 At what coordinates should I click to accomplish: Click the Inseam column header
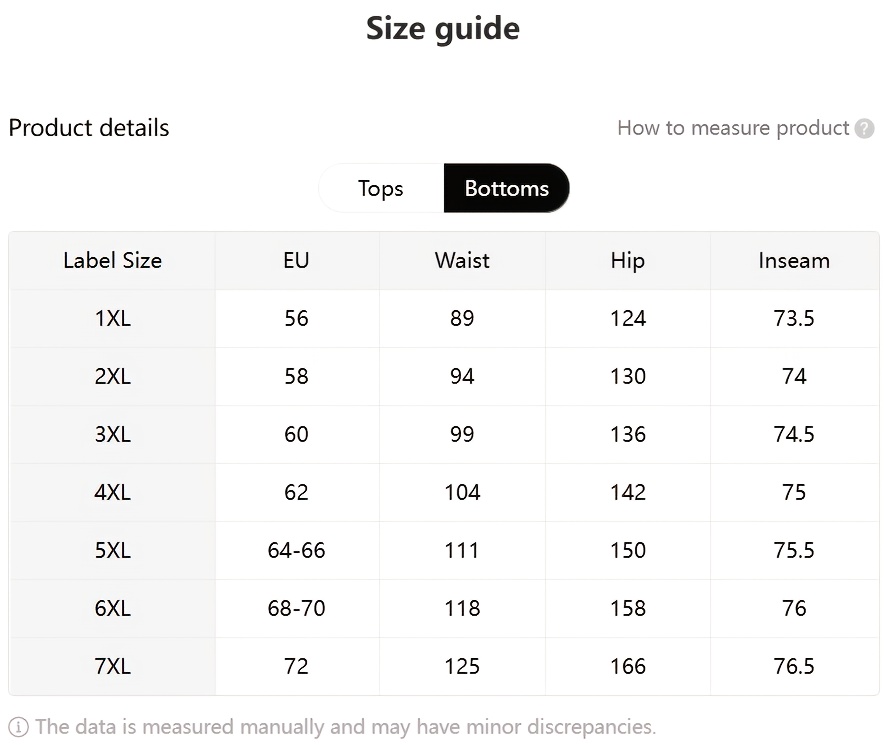coord(794,260)
